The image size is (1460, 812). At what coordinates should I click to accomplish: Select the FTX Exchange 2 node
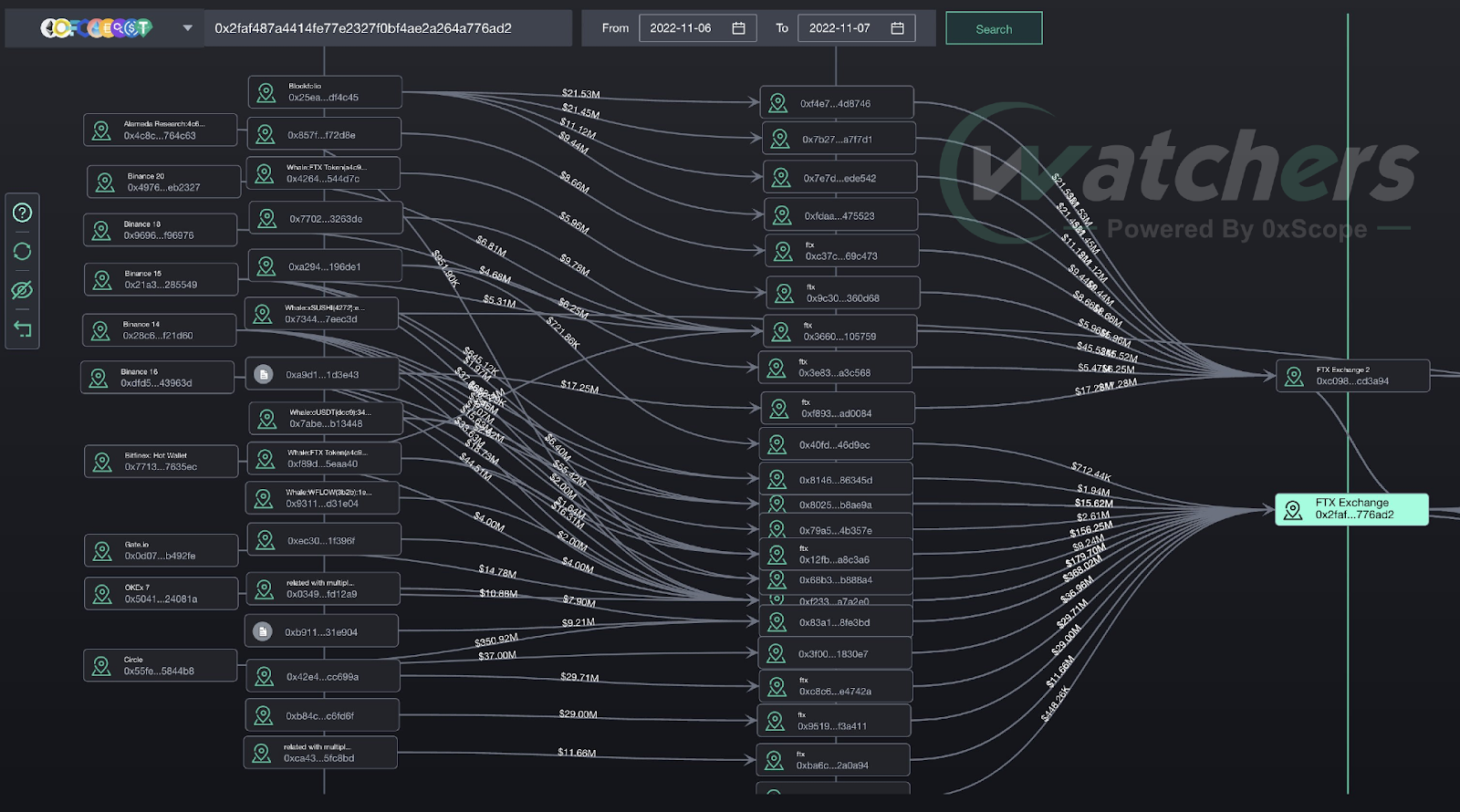(1353, 376)
